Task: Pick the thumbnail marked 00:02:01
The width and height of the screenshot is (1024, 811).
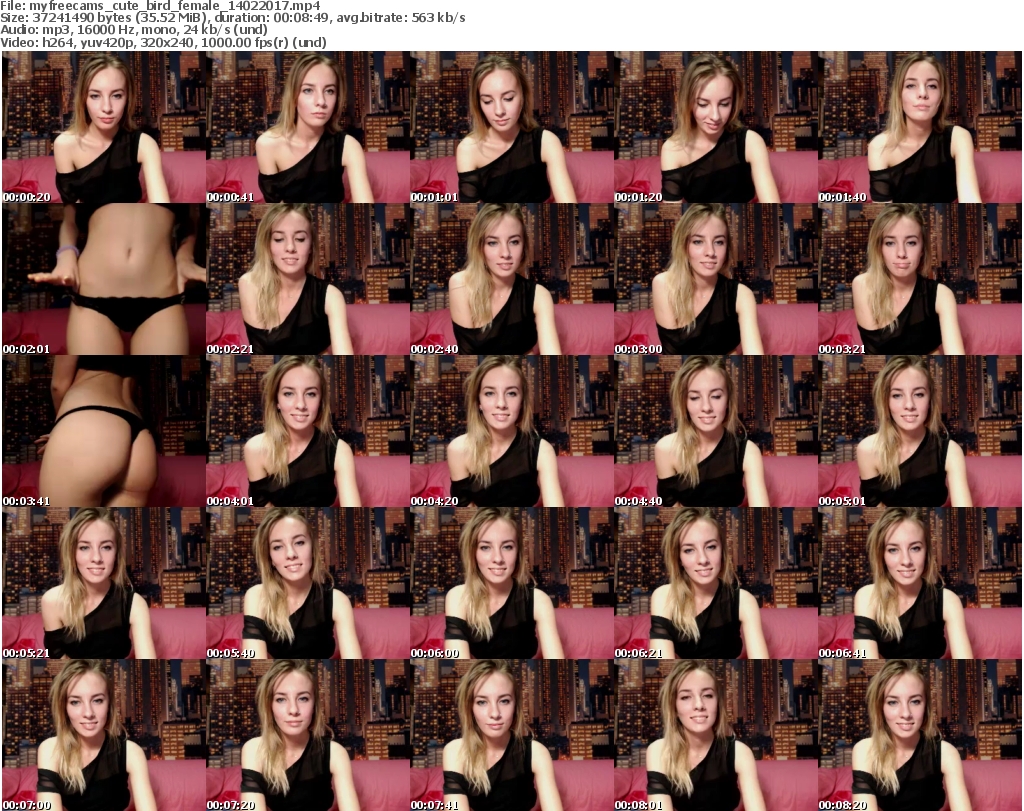Action: click(x=104, y=279)
